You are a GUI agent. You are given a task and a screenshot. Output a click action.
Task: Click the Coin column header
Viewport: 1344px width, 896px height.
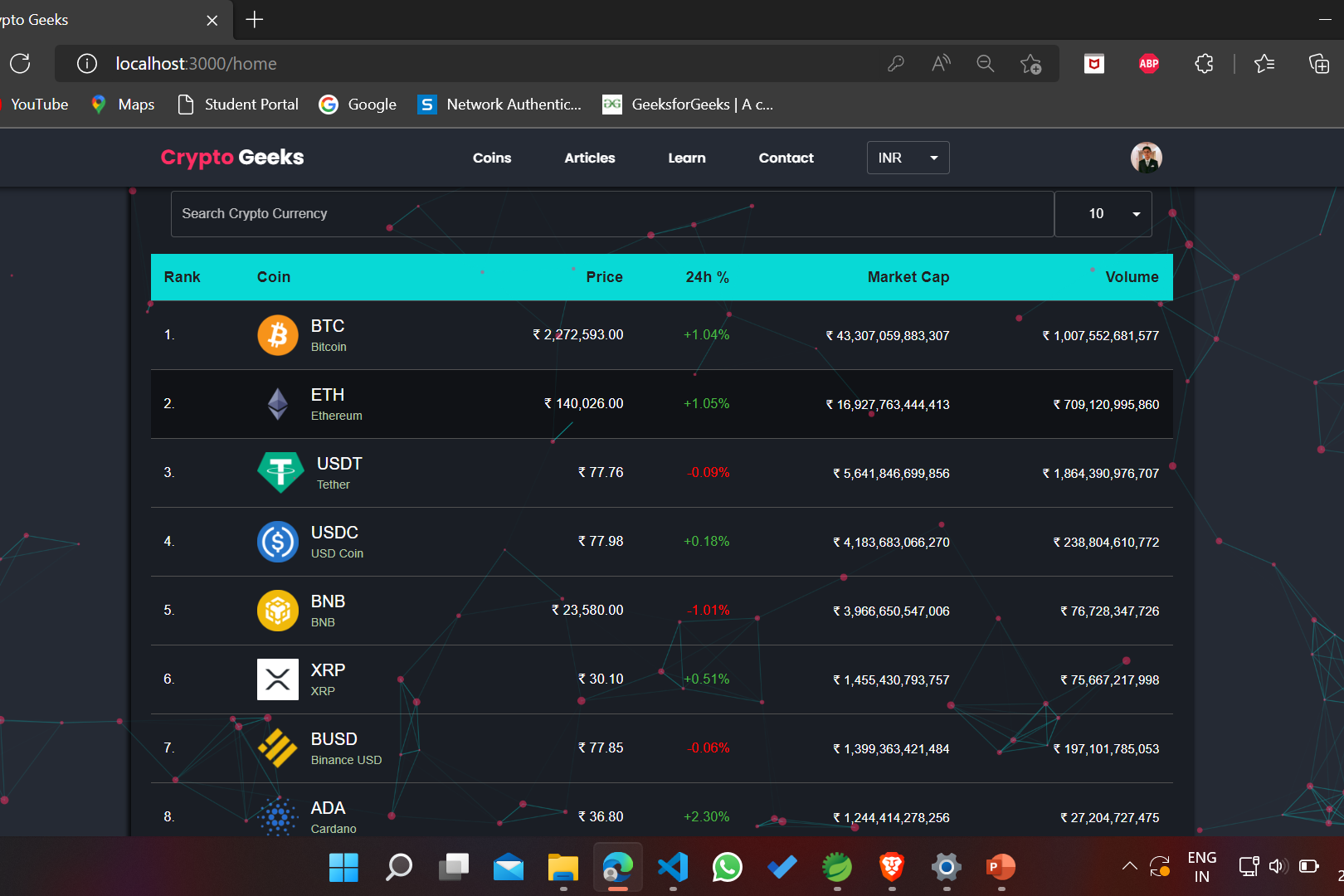point(274,277)
